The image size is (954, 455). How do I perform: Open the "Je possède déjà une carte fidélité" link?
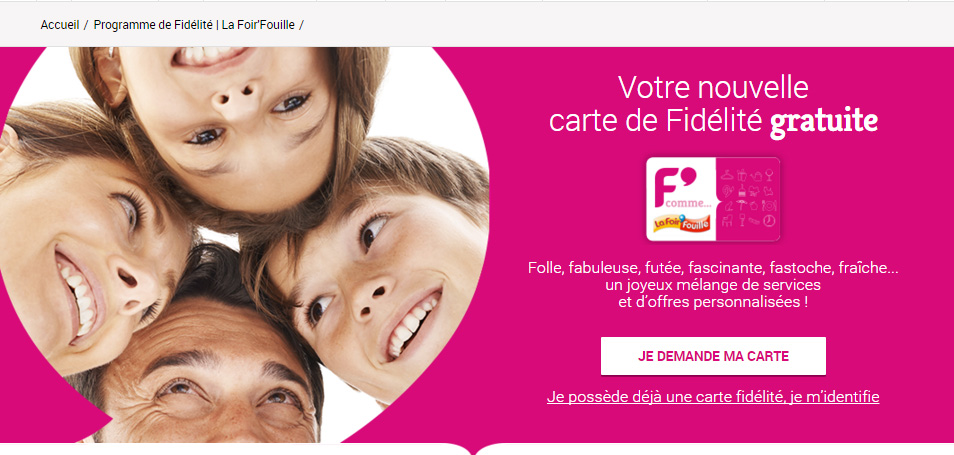click(x=713, y=397)
